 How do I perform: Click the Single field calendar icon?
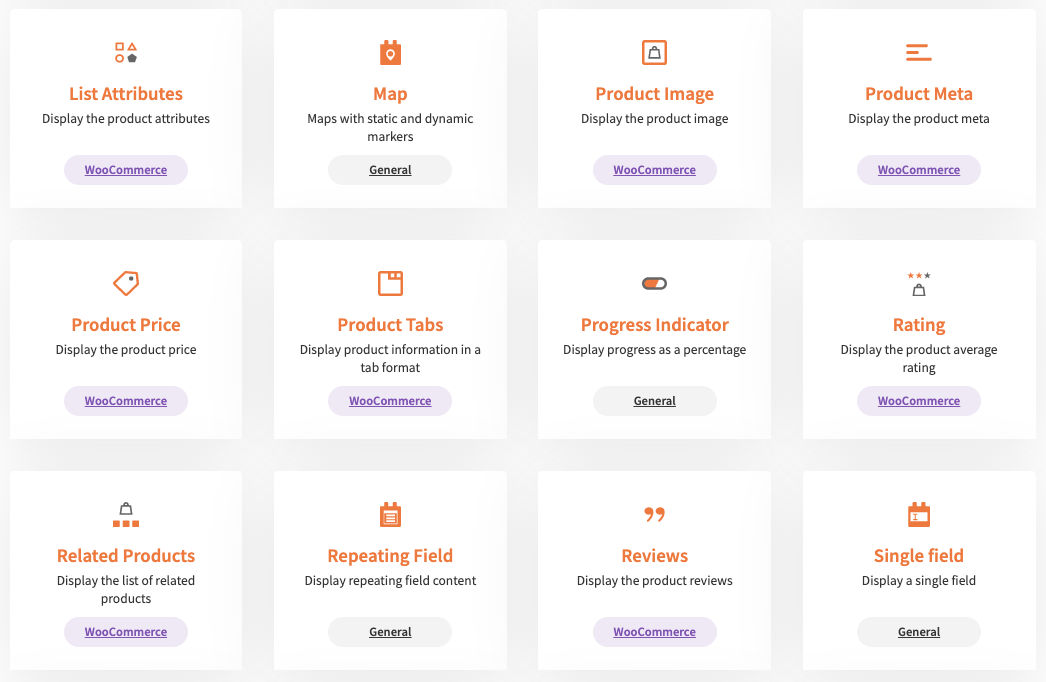pyautogui.click(x=918, y=514)
